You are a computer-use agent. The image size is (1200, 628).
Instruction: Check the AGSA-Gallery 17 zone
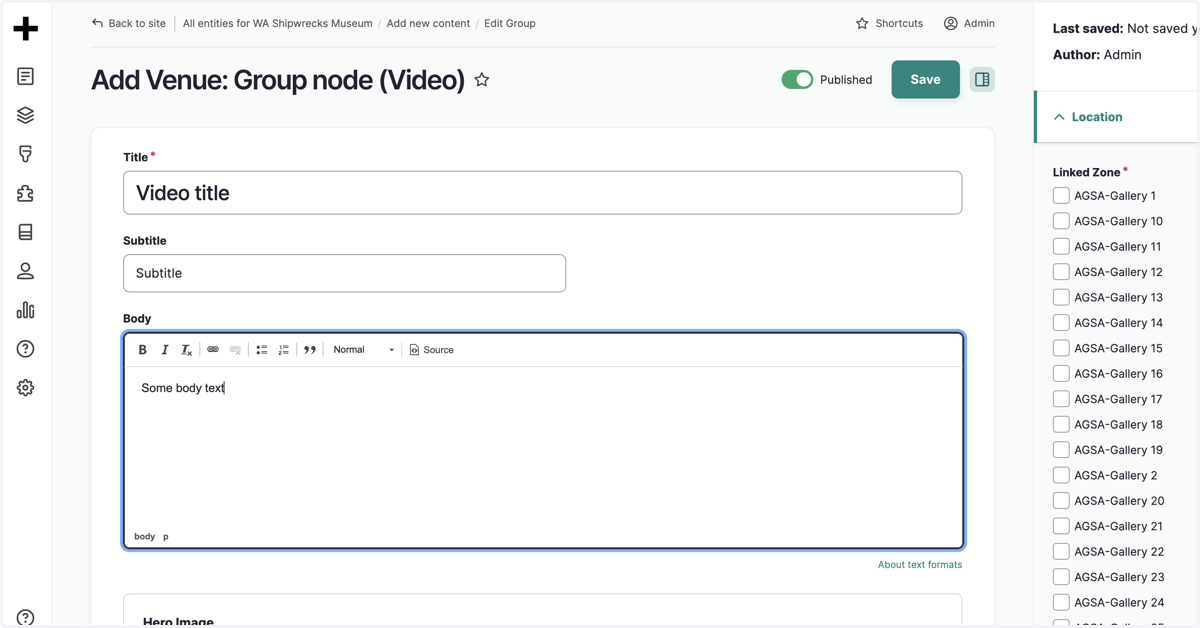pyautogui.click(x=1061, y=399)
